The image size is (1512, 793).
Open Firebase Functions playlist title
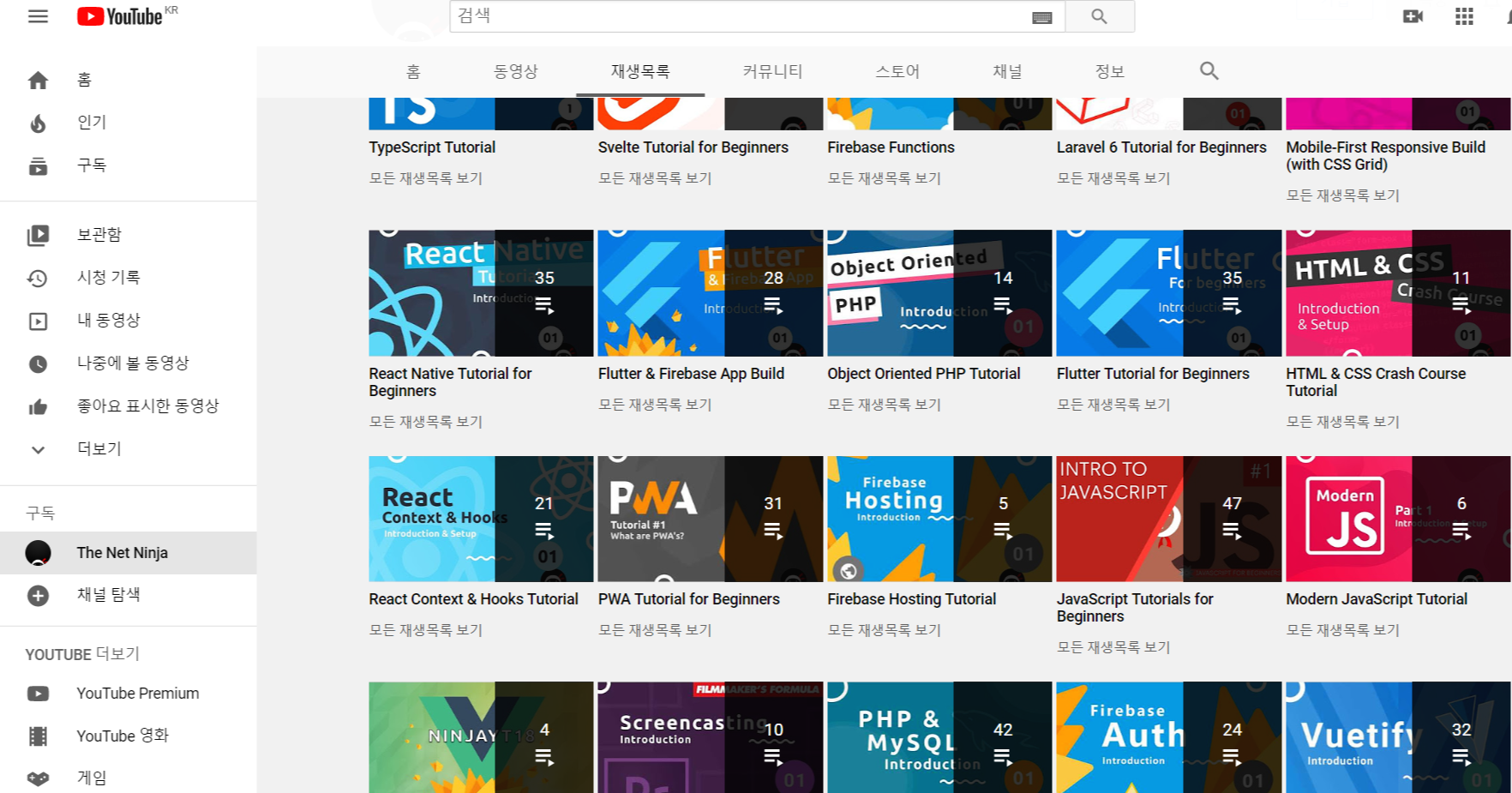coord(891,147)
